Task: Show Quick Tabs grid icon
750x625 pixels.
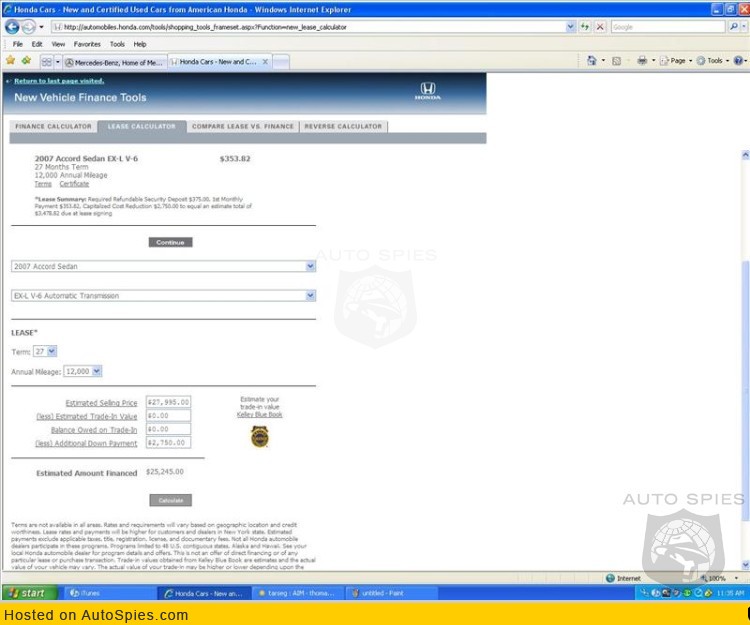Action: 46,62
